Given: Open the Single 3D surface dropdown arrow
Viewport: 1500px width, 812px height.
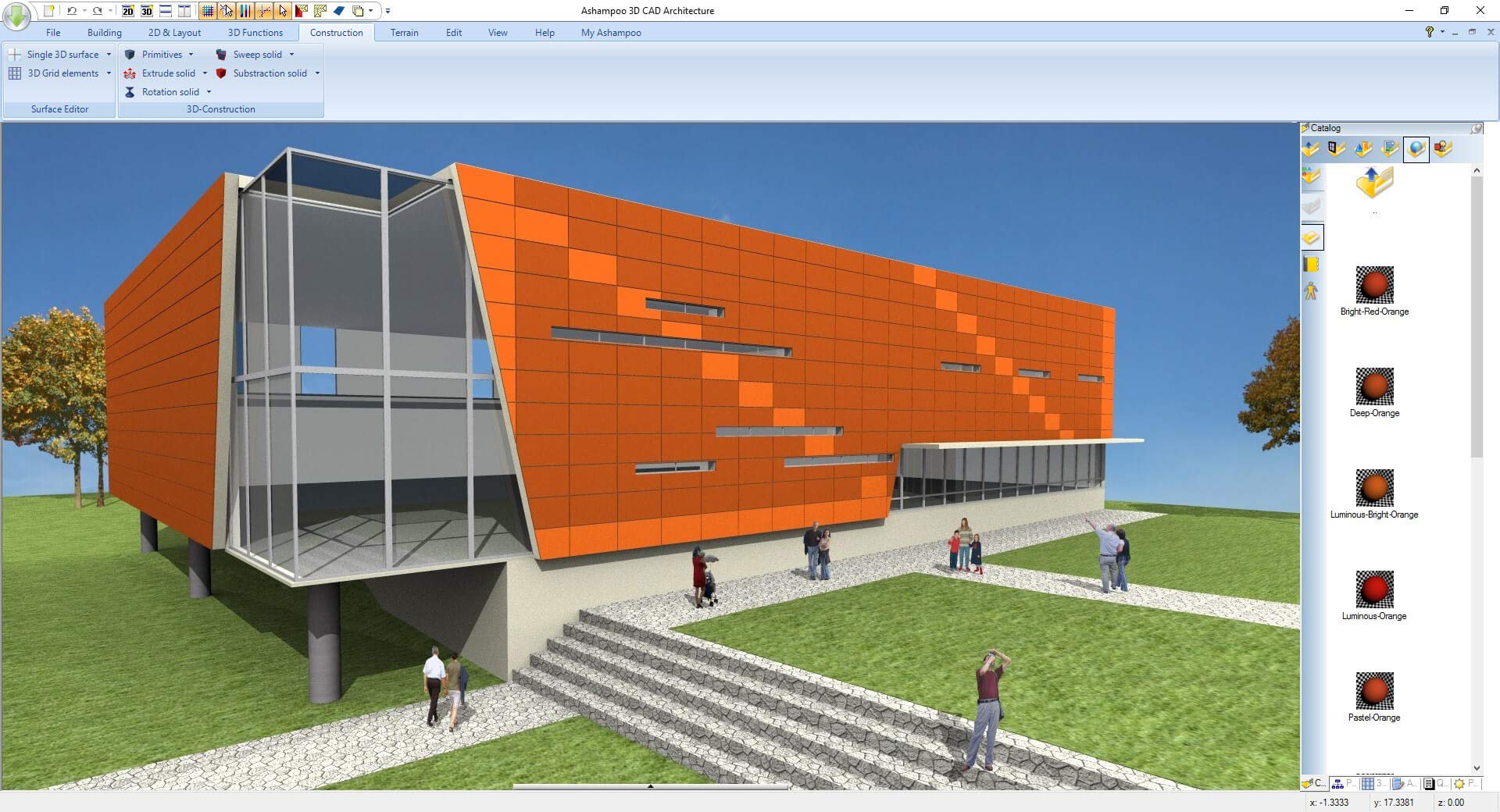Looking at the screenshot, I should [x=109, y=55].
